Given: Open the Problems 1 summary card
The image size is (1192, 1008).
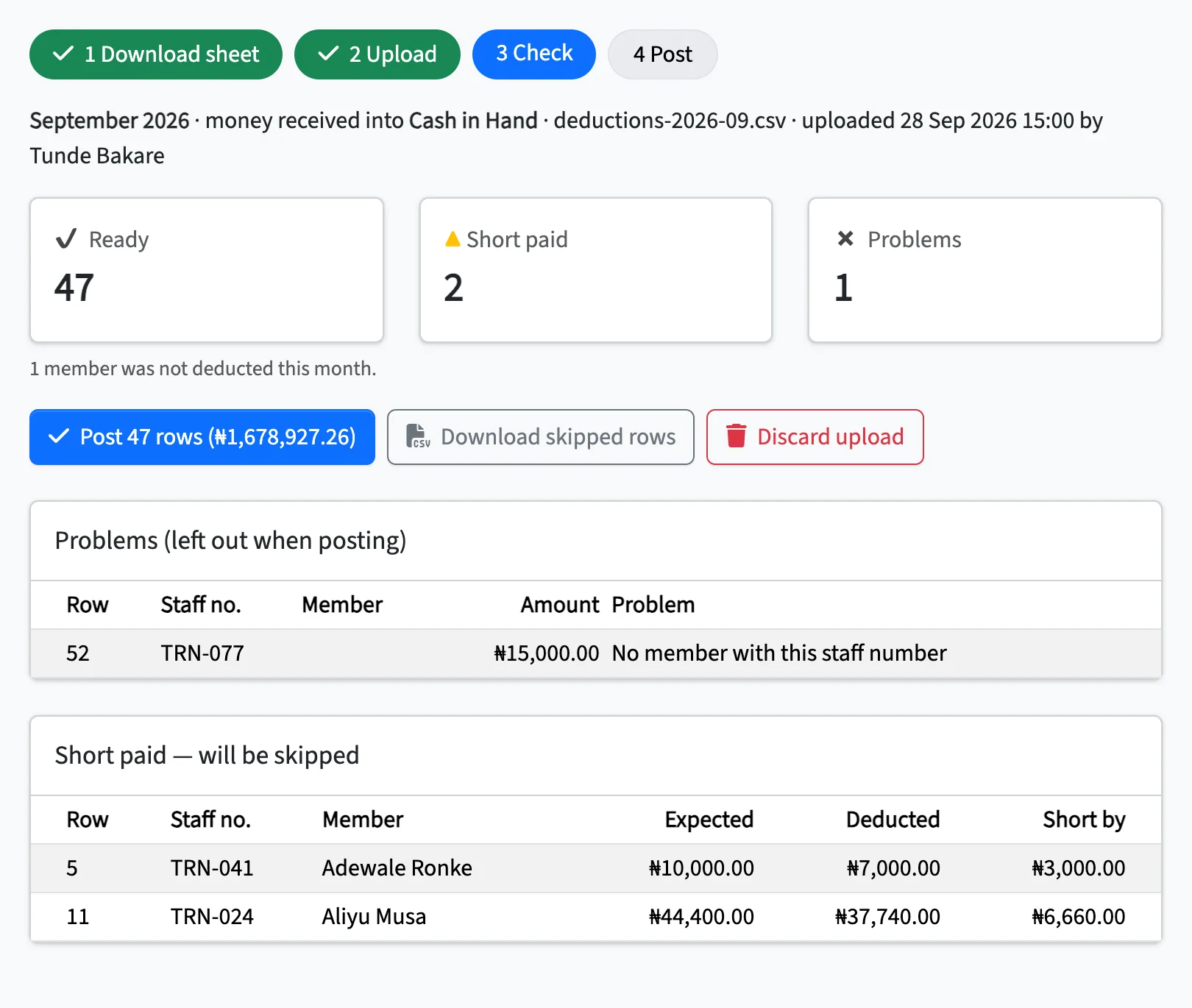Looking at the screenshot, I should 985,270.
